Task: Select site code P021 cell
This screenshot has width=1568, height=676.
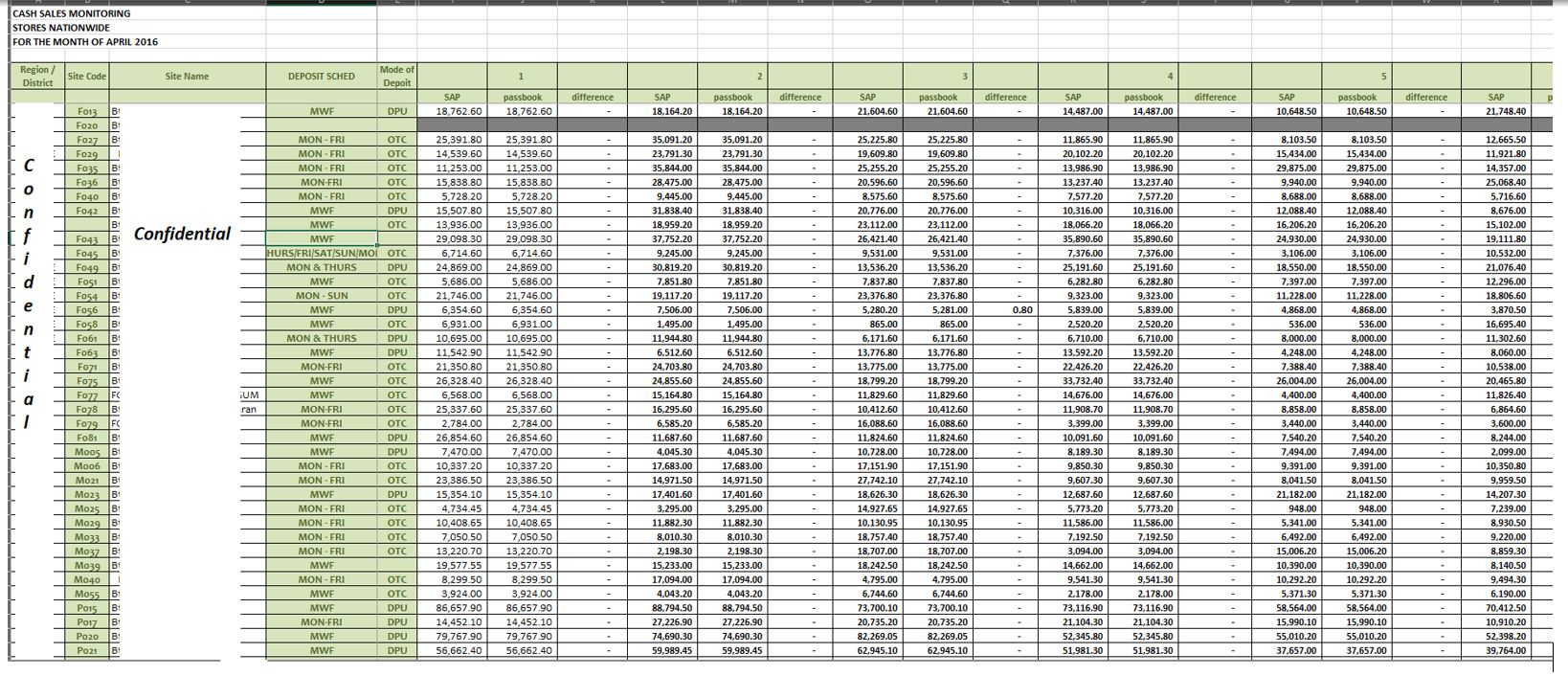Action: 87,651
